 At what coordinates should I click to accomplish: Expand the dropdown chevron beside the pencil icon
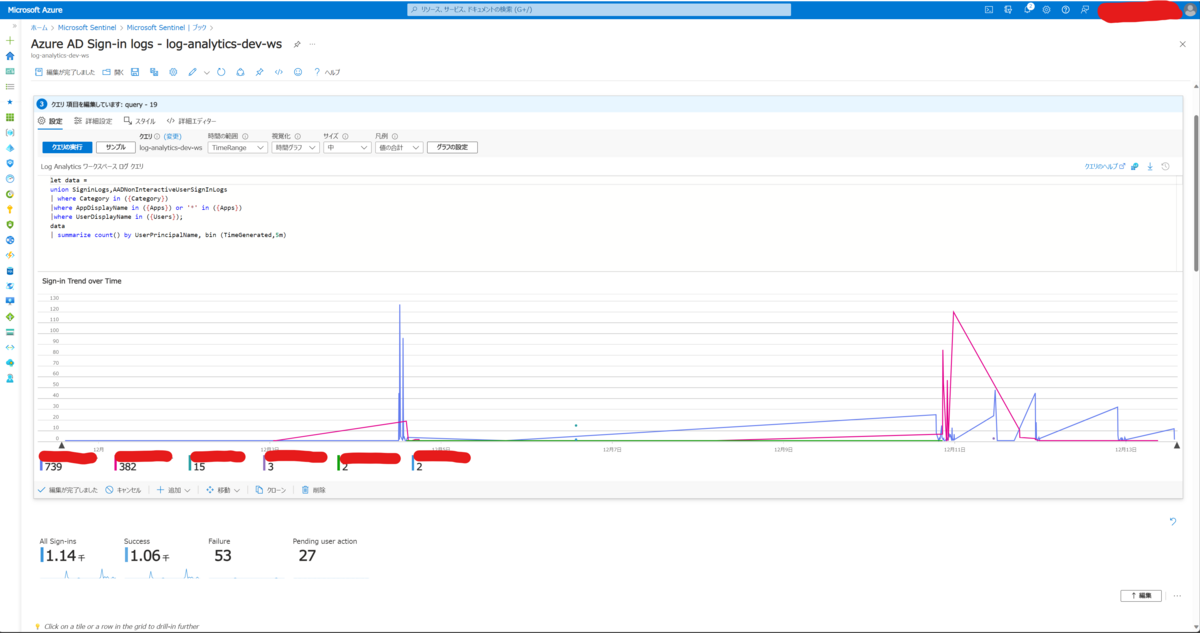click(x=207, y=72)
